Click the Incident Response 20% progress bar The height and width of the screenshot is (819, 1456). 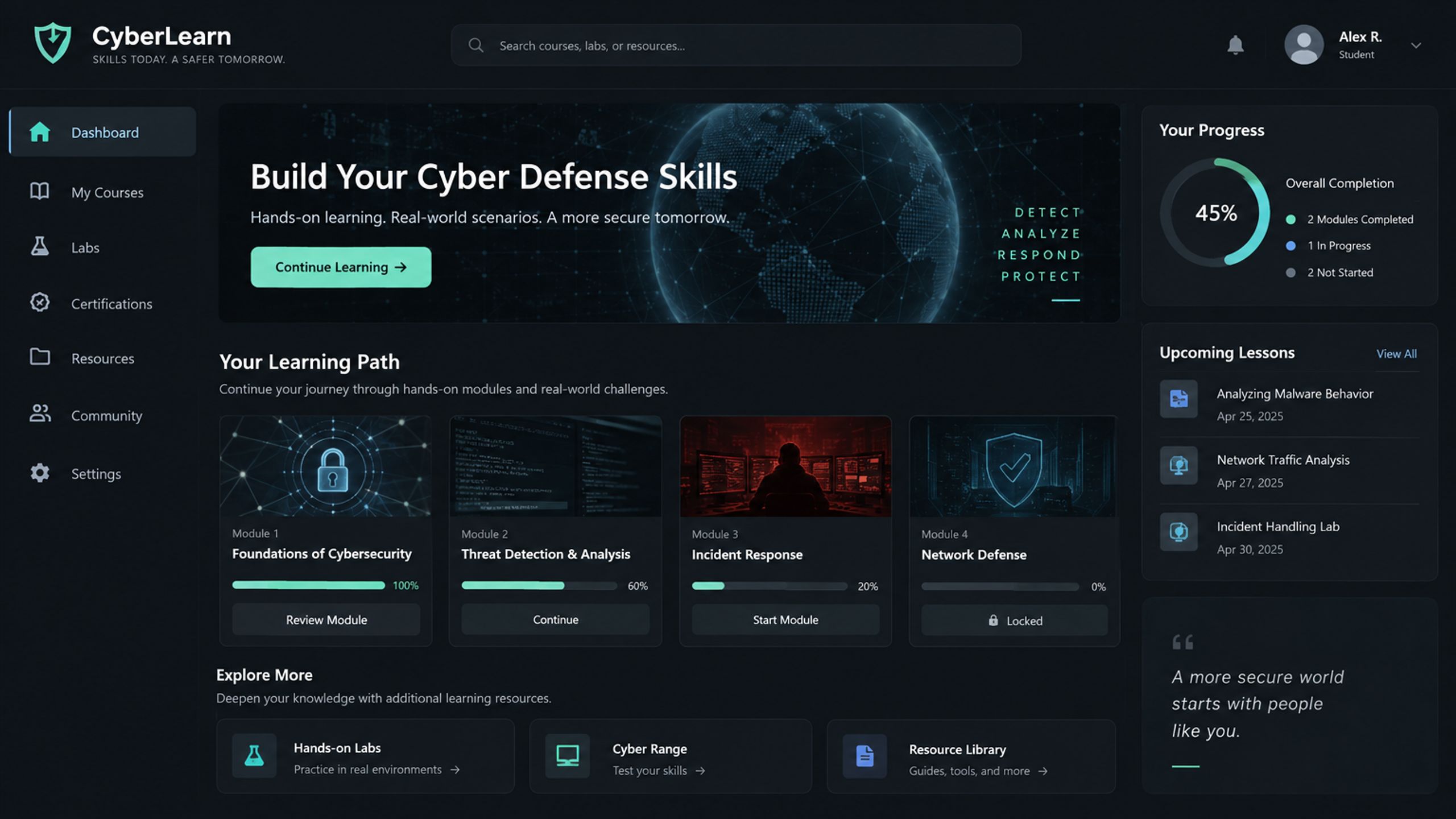pos(769,586)
